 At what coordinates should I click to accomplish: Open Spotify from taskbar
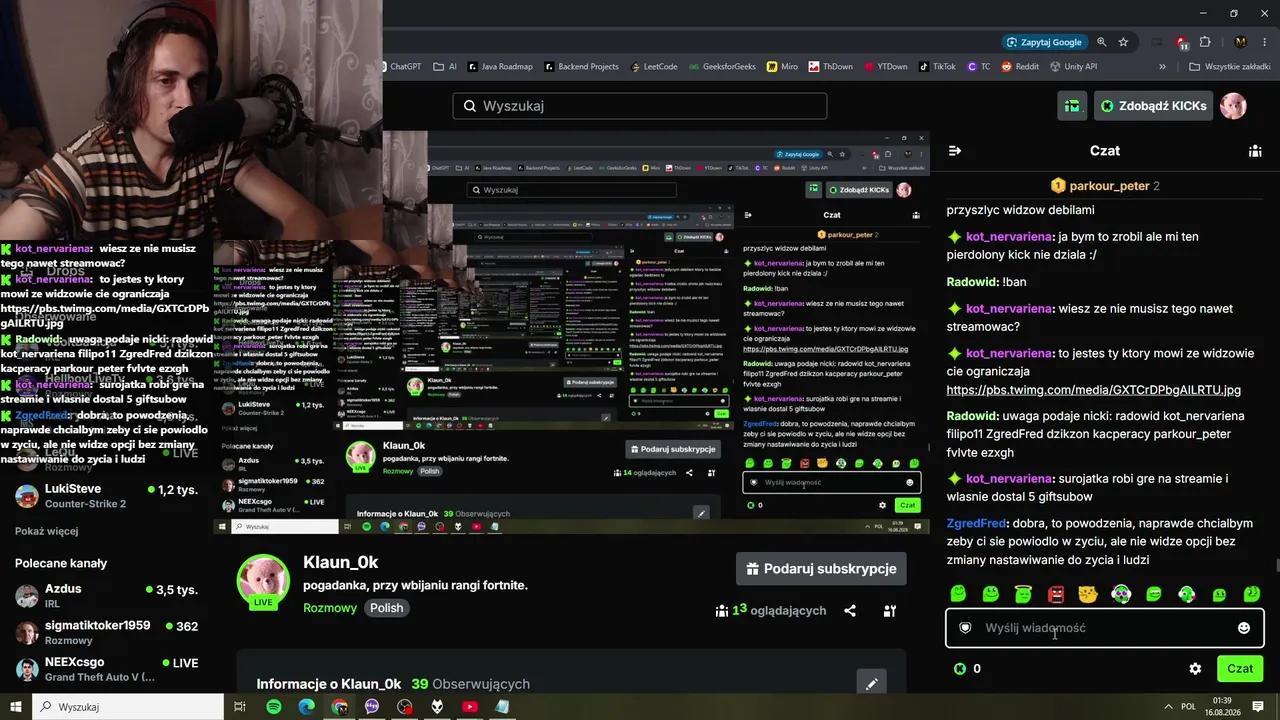tap(274, 707)
